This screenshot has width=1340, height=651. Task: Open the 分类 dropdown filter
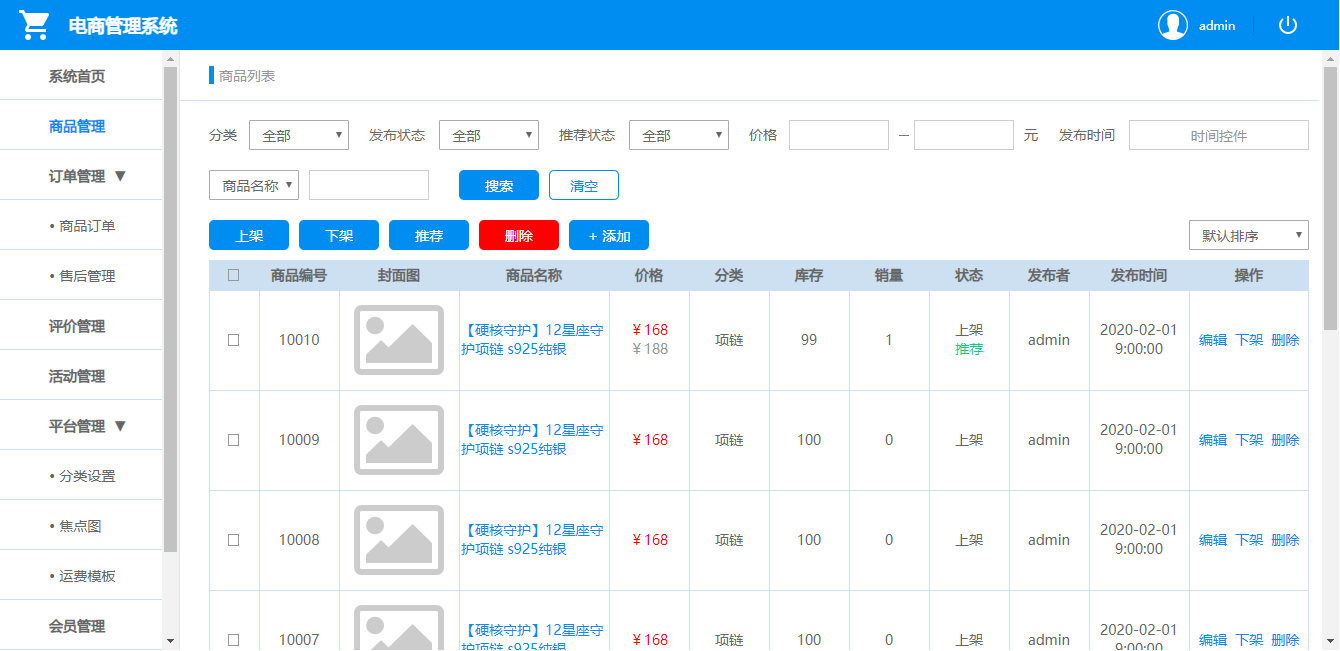[x=299, y=135]
